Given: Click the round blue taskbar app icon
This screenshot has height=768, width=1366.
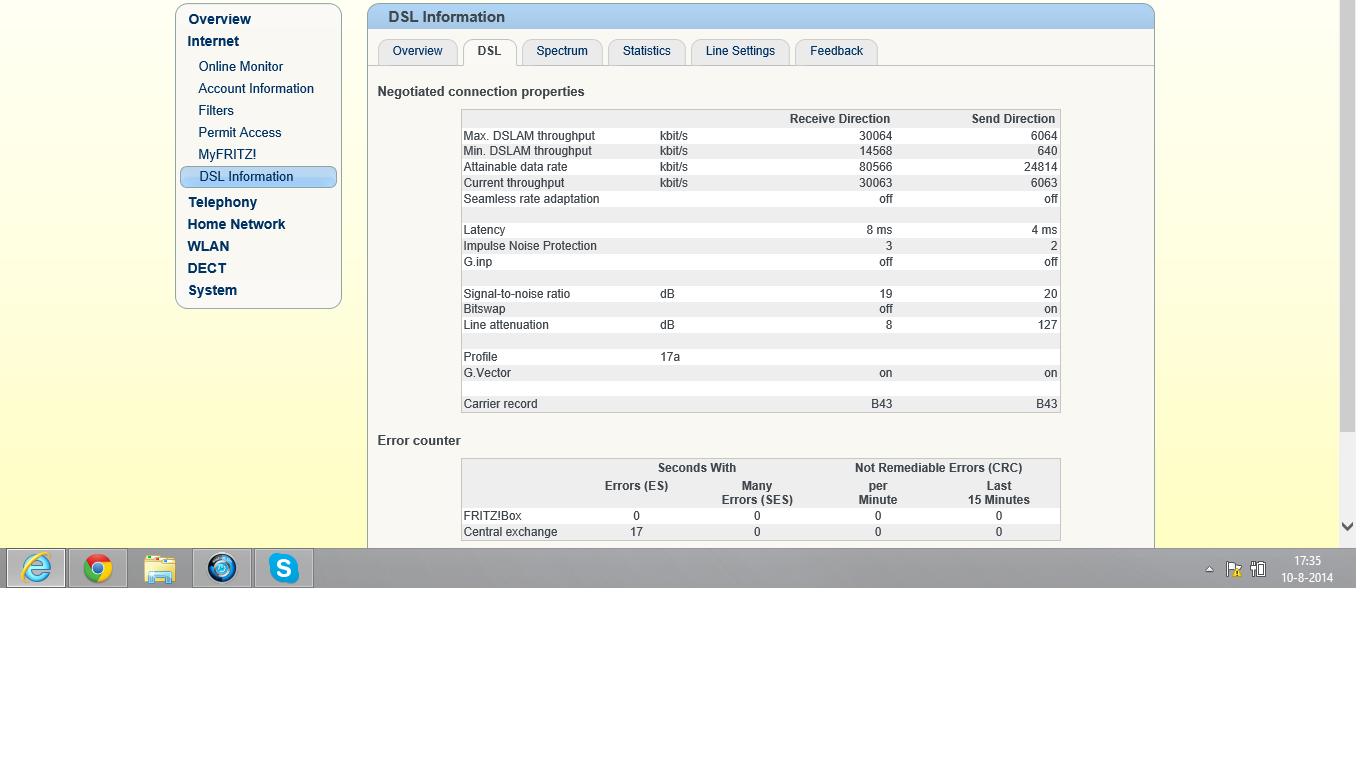Looking at the screenshot, I should tap(222, 568).
